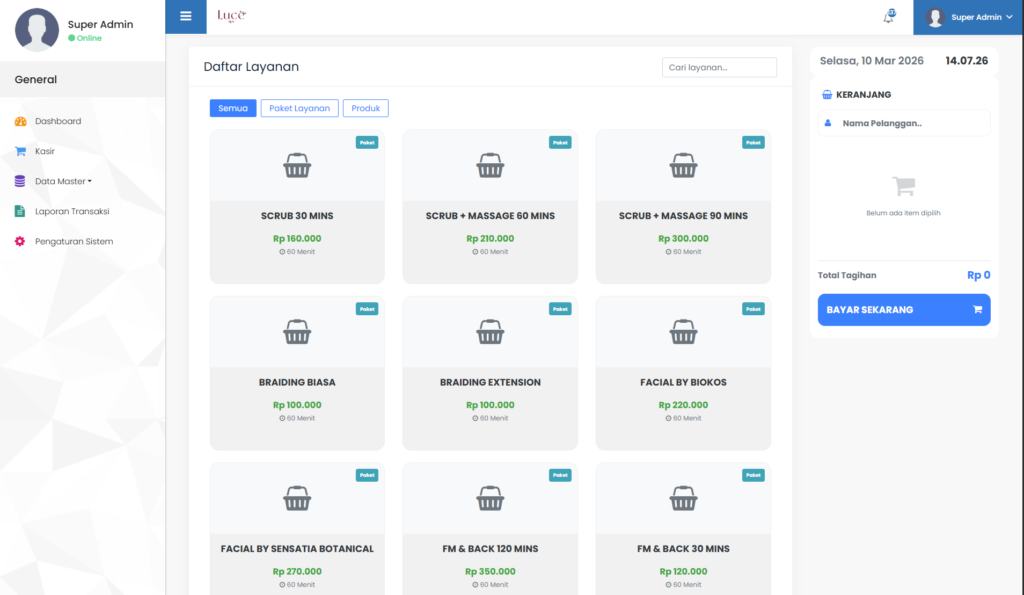This screenshot has width=1024, height=595.
Task: Click the basket icon on SCRUB 30 MINS
Action: [297, 166]
